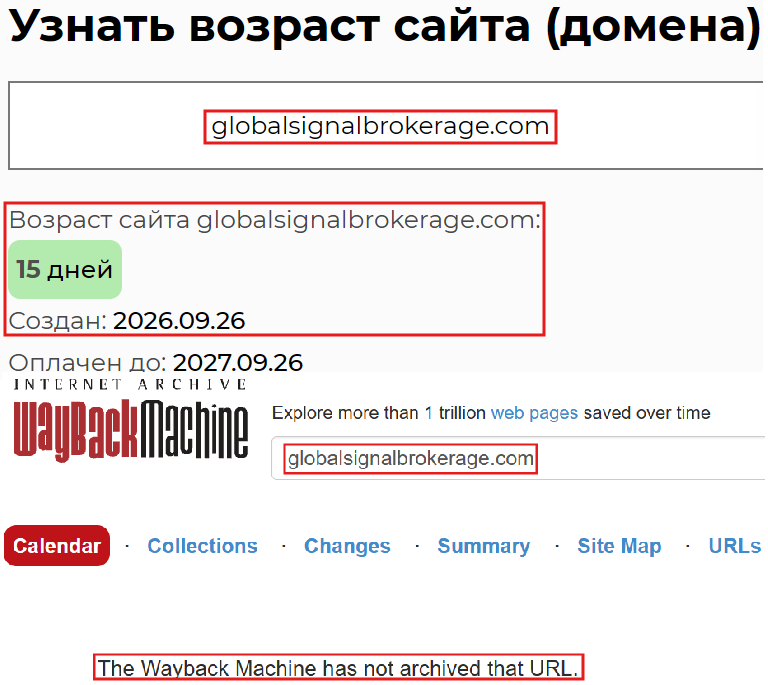Click the 'Узнать возраст сайта (домена)' heading

coord(384,25)
